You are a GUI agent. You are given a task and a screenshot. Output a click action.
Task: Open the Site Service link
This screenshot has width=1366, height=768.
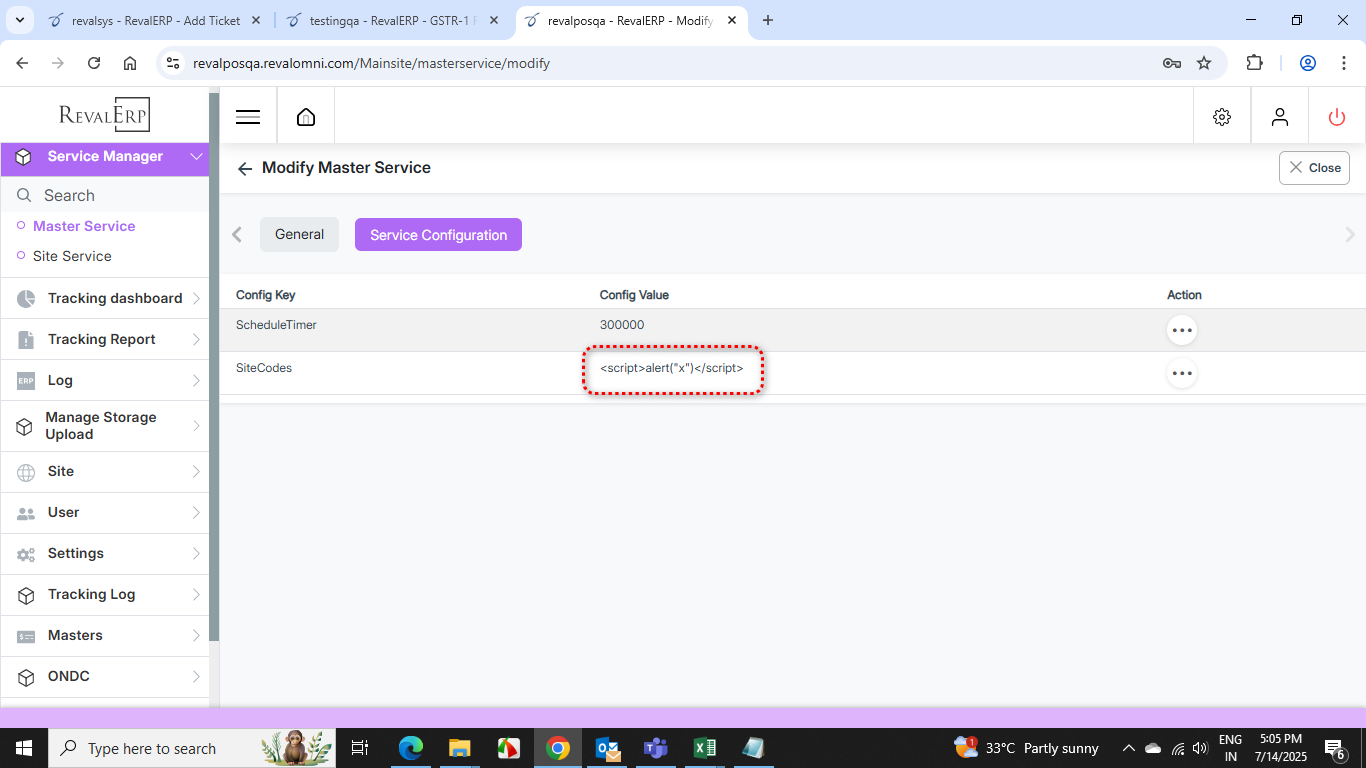[72, 256]
